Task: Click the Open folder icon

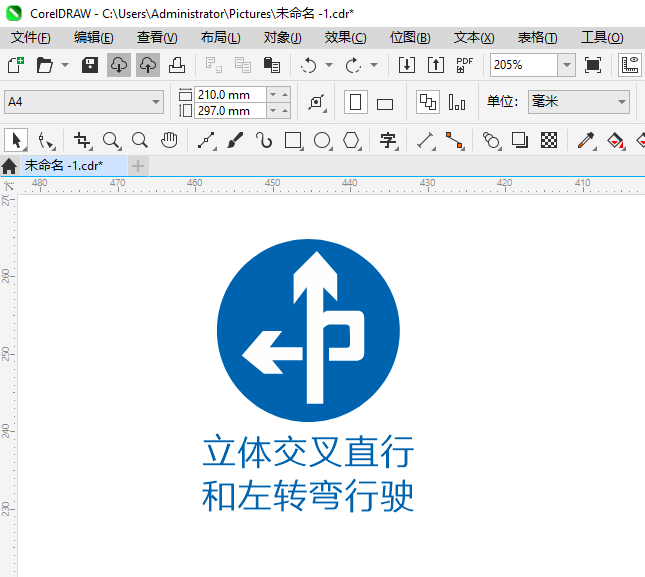Action: click(x=44, y=65)
